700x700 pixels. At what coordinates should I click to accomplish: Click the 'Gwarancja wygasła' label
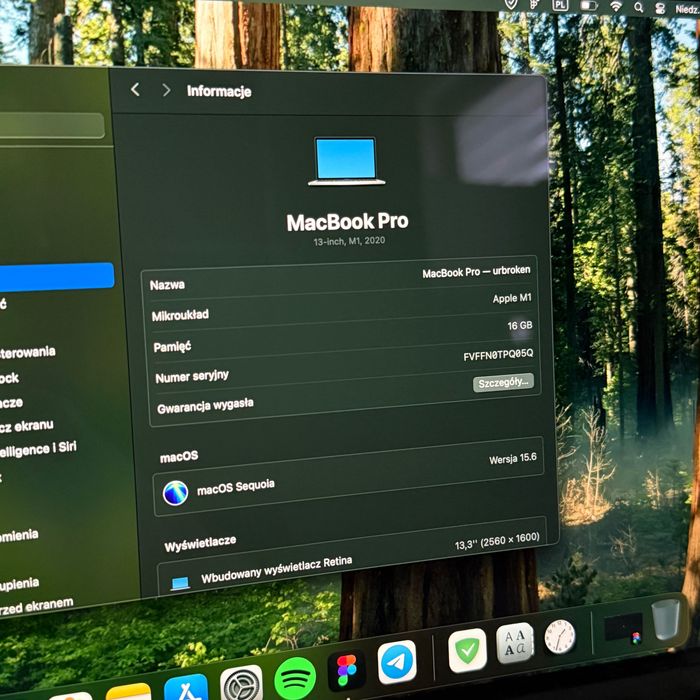pyautogui.click(x=205, y=406)
